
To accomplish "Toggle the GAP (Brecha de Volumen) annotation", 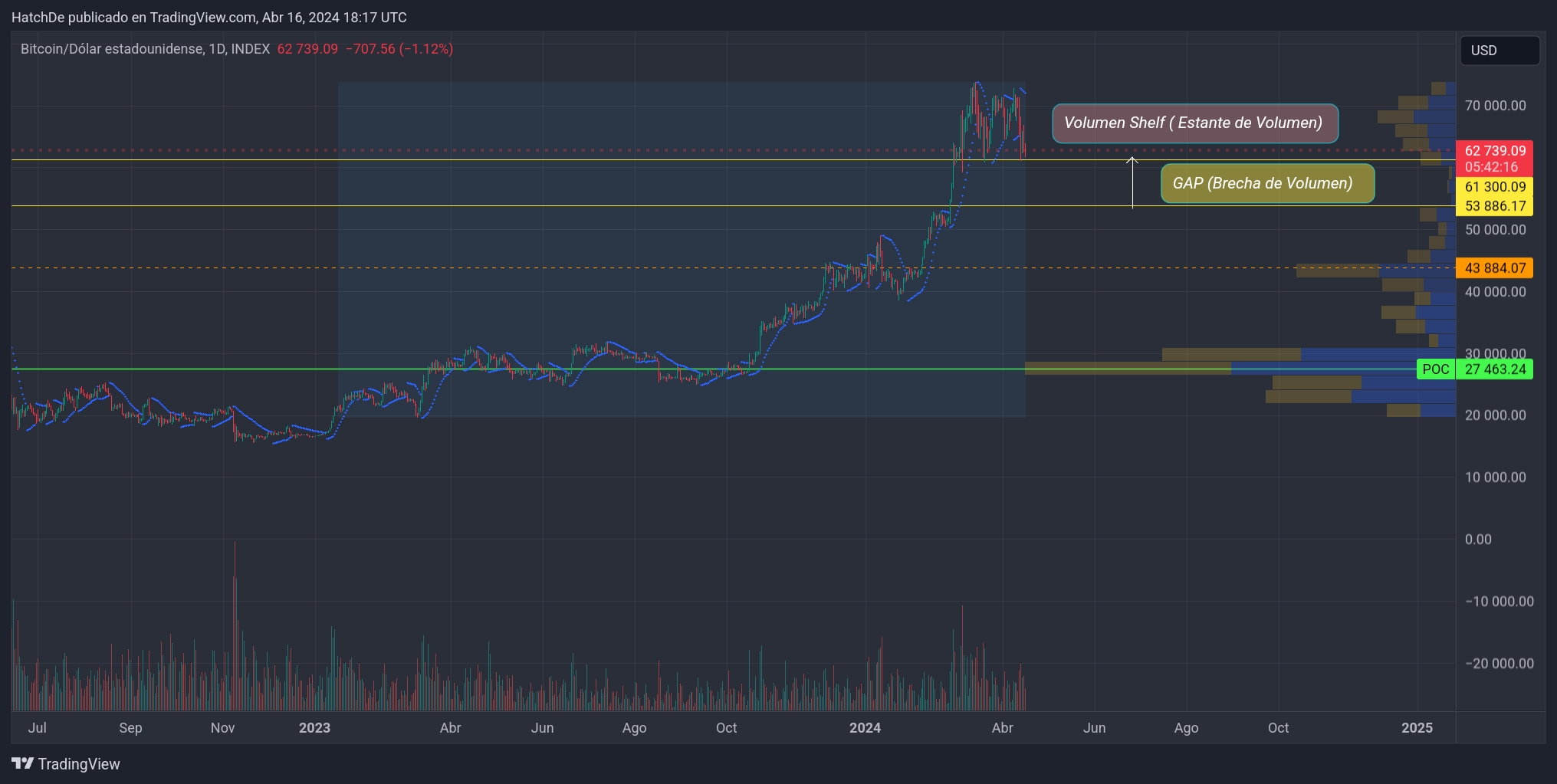I will pyautogui.click(x=1266, y=183).
